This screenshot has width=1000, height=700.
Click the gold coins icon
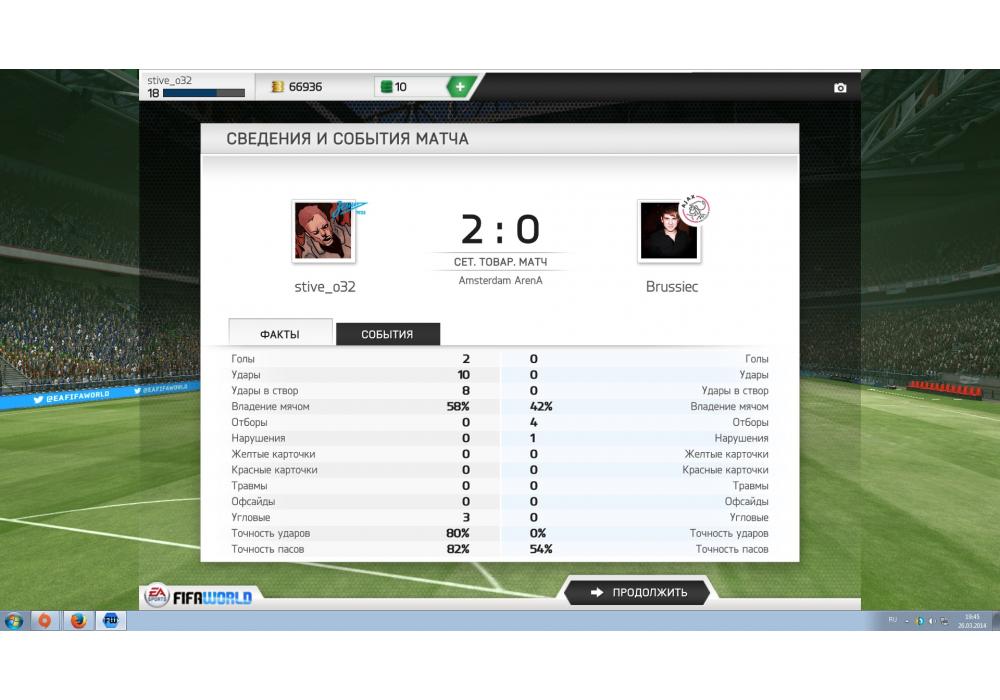point(277,87)
